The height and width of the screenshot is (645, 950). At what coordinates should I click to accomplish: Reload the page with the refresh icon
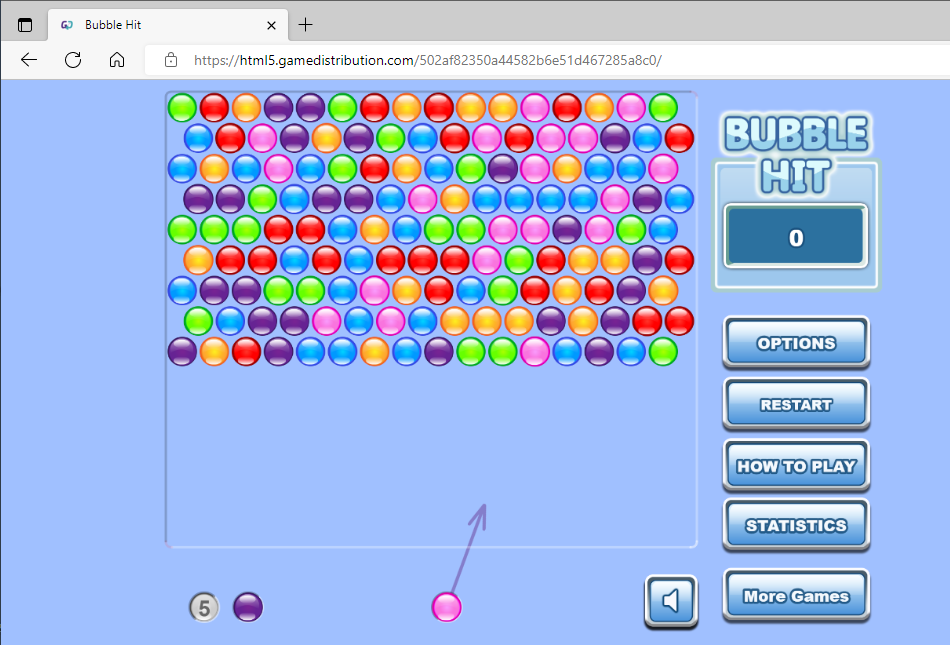[73, 60]
